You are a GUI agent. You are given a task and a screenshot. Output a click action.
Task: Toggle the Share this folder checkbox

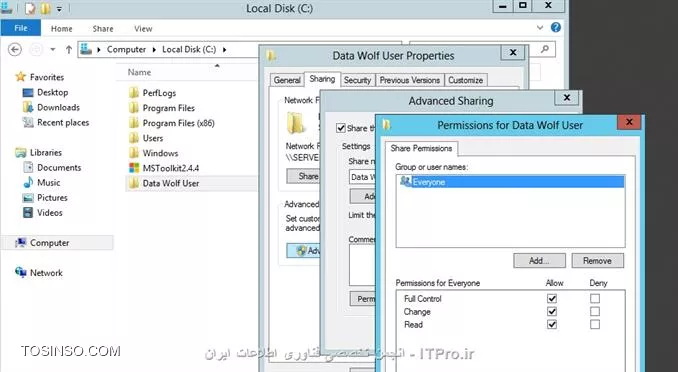[341, 128]
